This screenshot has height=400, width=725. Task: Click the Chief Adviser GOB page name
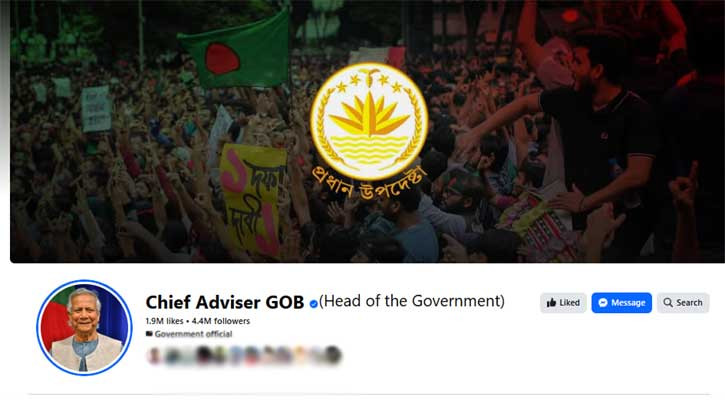[x=224, y=302]
